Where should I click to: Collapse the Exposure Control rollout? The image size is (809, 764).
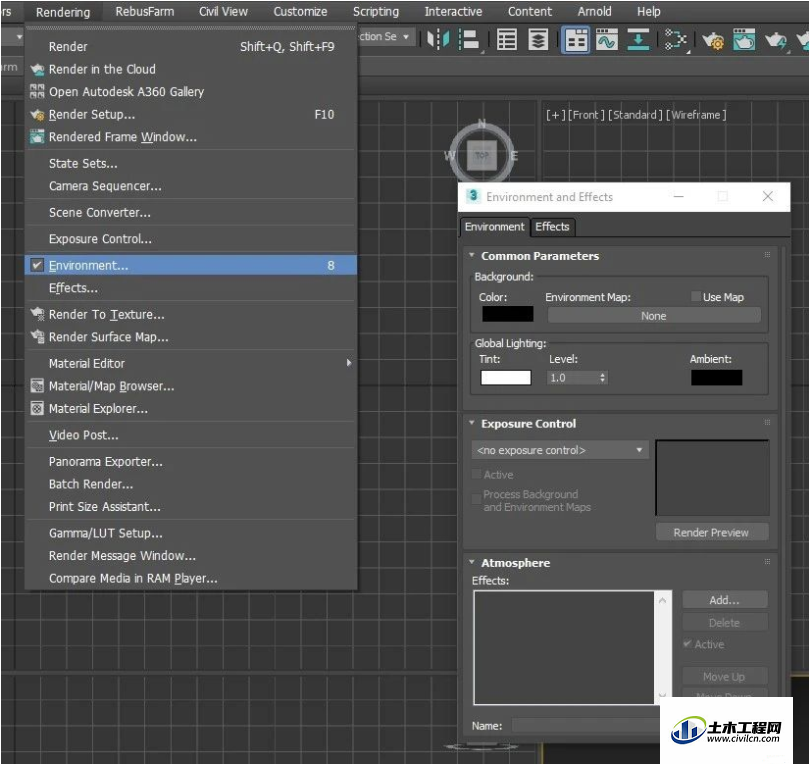click(472, 423)
